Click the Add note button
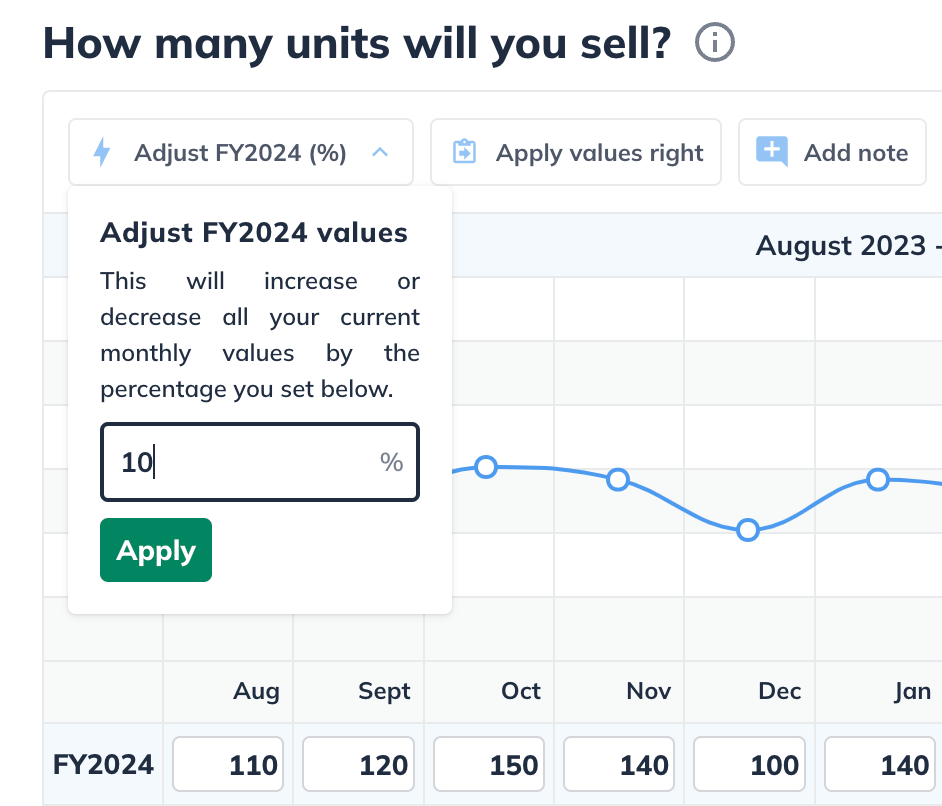This screenshot has width=942, height=806. [x=832, y=153]
